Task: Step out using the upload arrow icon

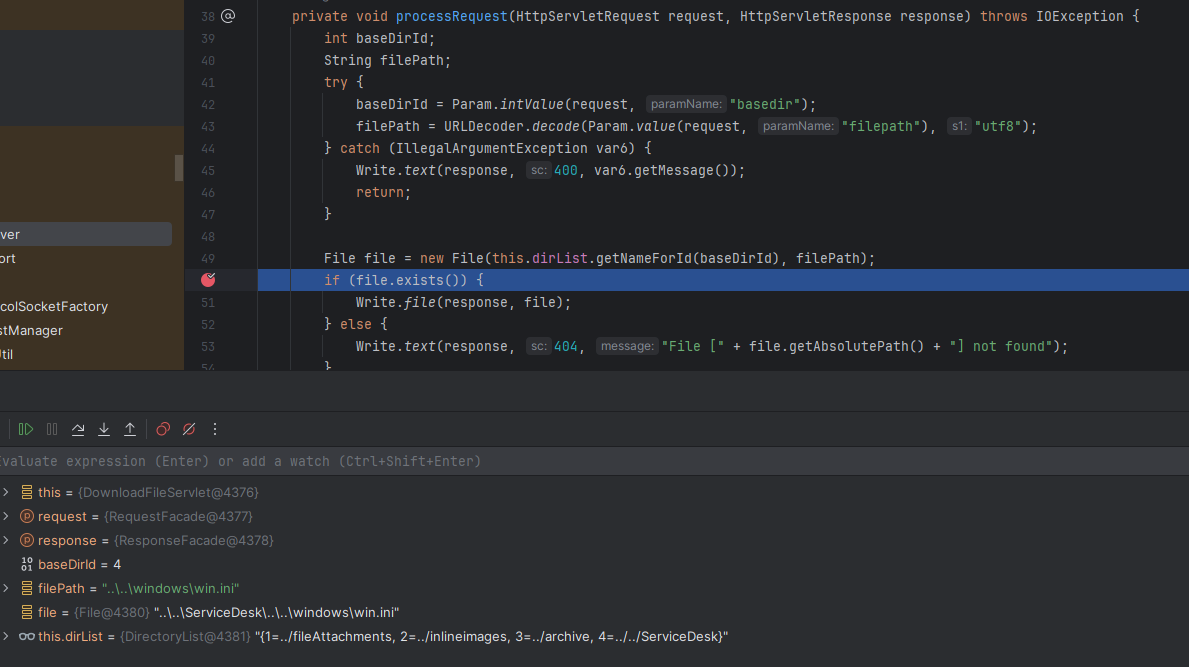Action: (130, 429)
